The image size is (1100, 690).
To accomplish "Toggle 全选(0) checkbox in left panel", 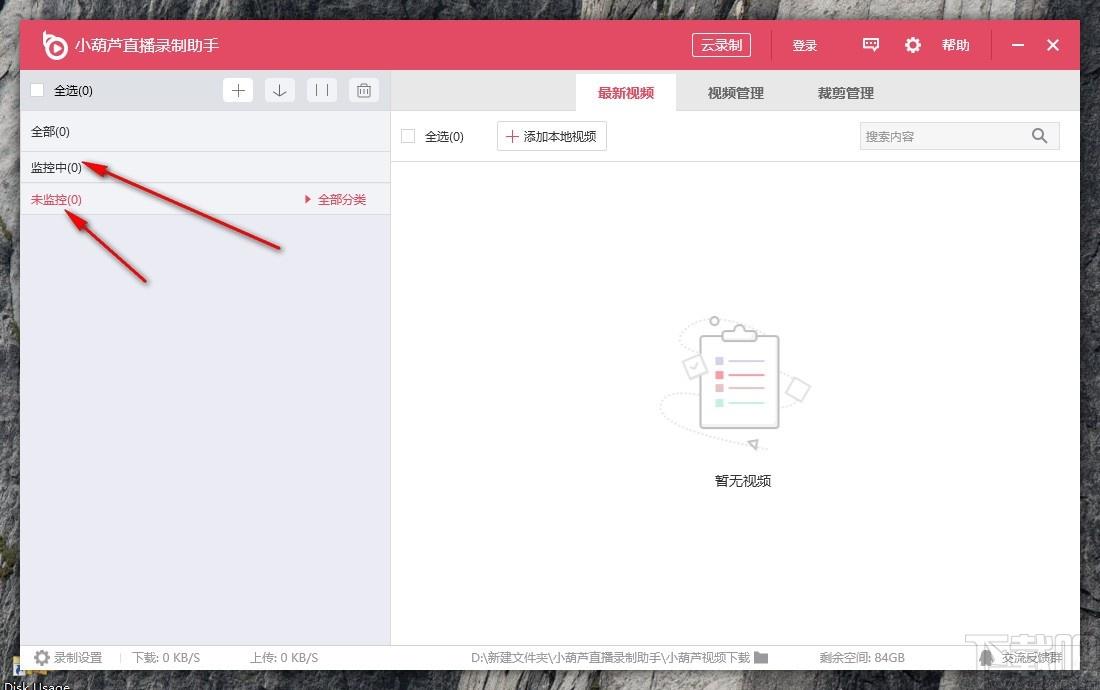I will click(x=37, y=90).
